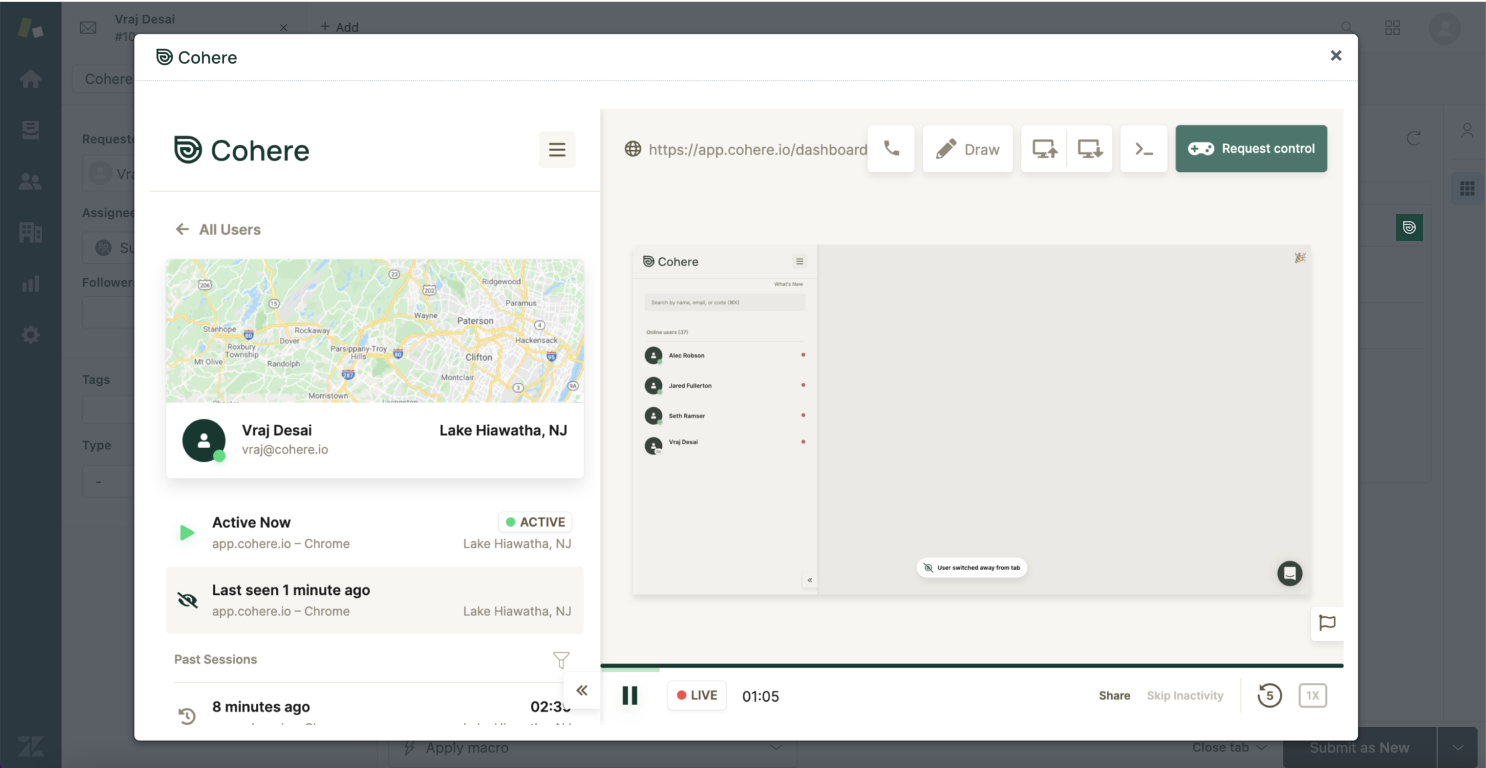Go back to All Users
This screenshot has height=768, width=1486.
point(218,229)
